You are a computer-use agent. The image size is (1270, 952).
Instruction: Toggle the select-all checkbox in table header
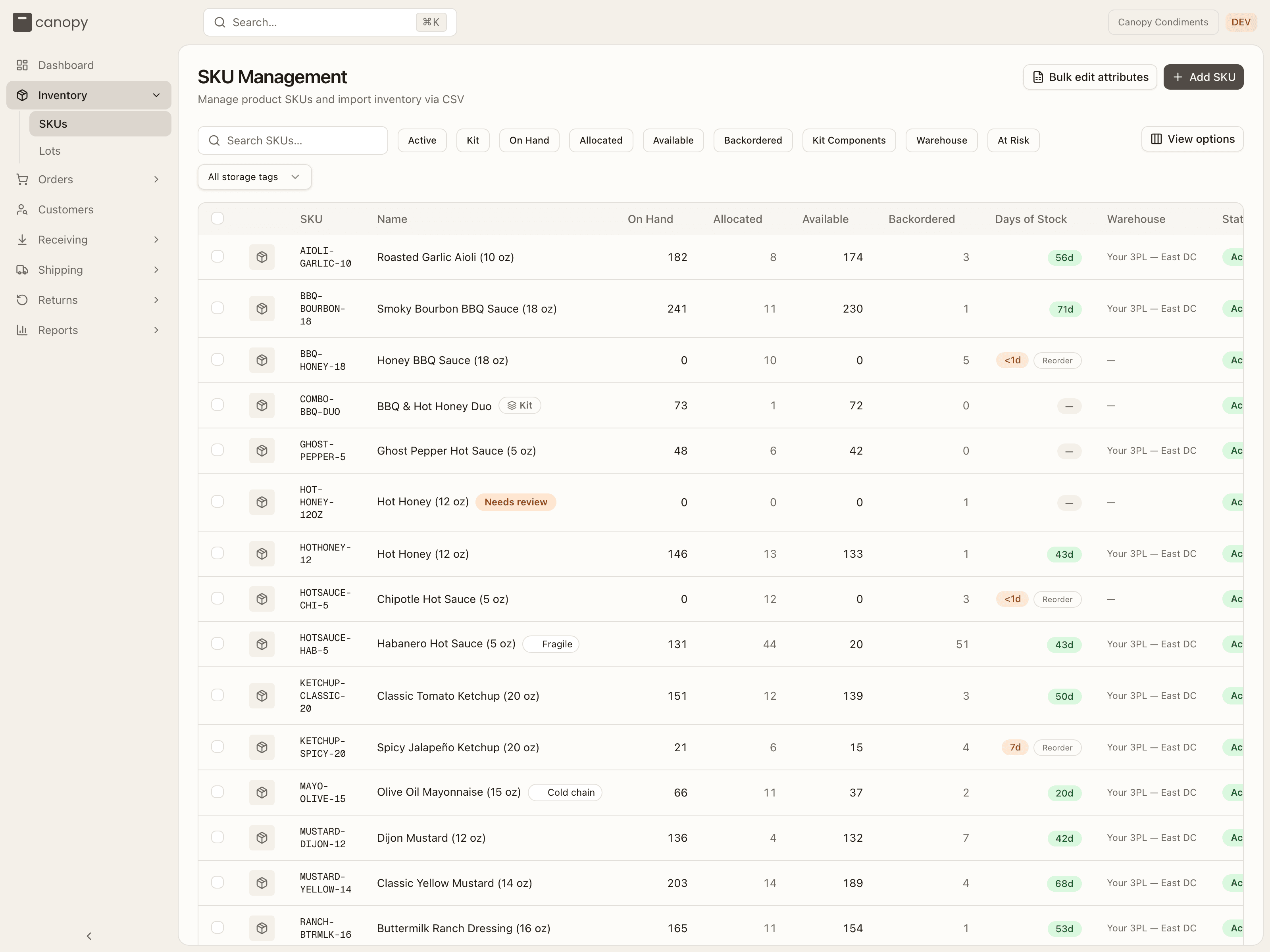coord(217,218)
